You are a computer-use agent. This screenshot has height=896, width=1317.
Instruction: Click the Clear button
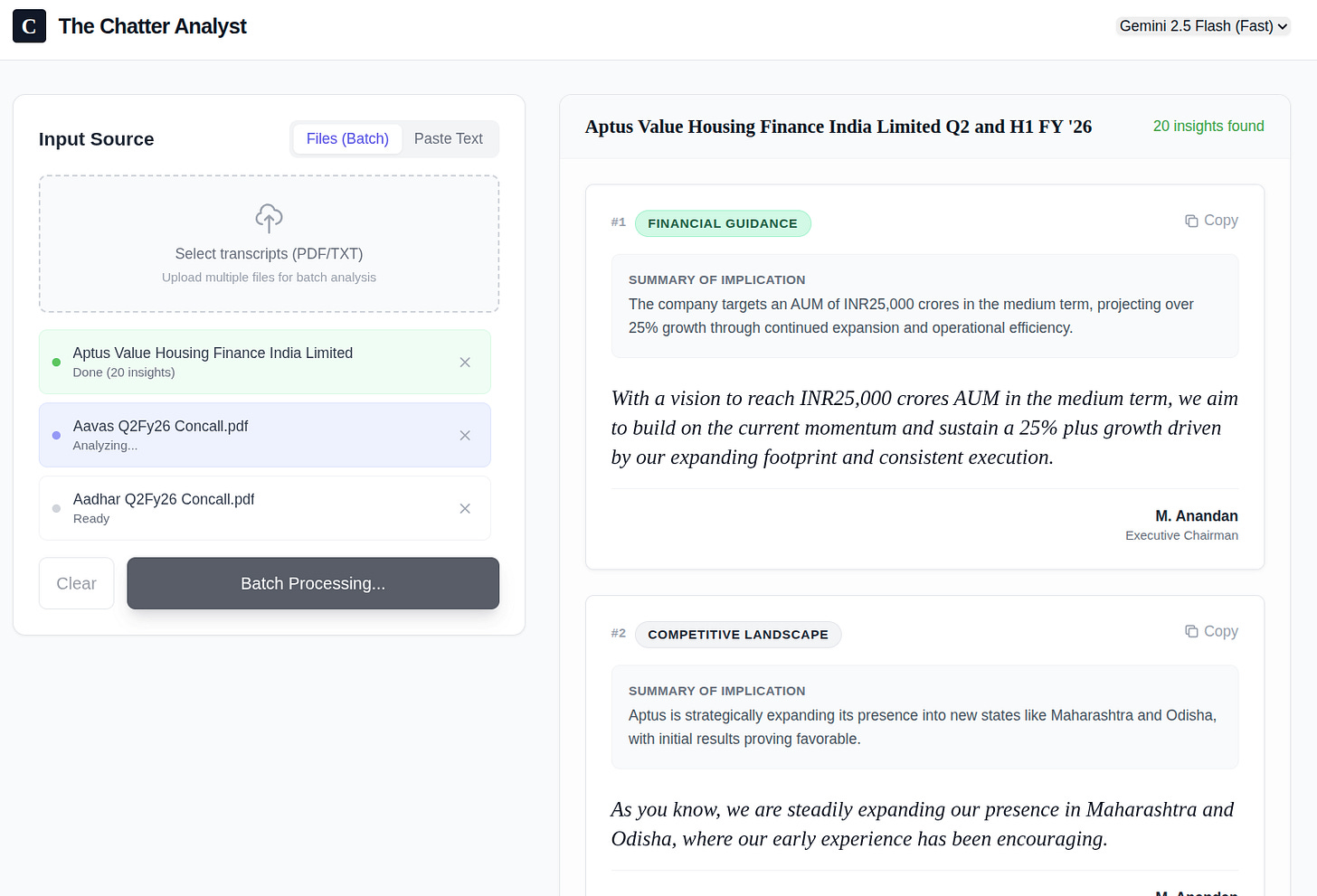tap(77, 583)
